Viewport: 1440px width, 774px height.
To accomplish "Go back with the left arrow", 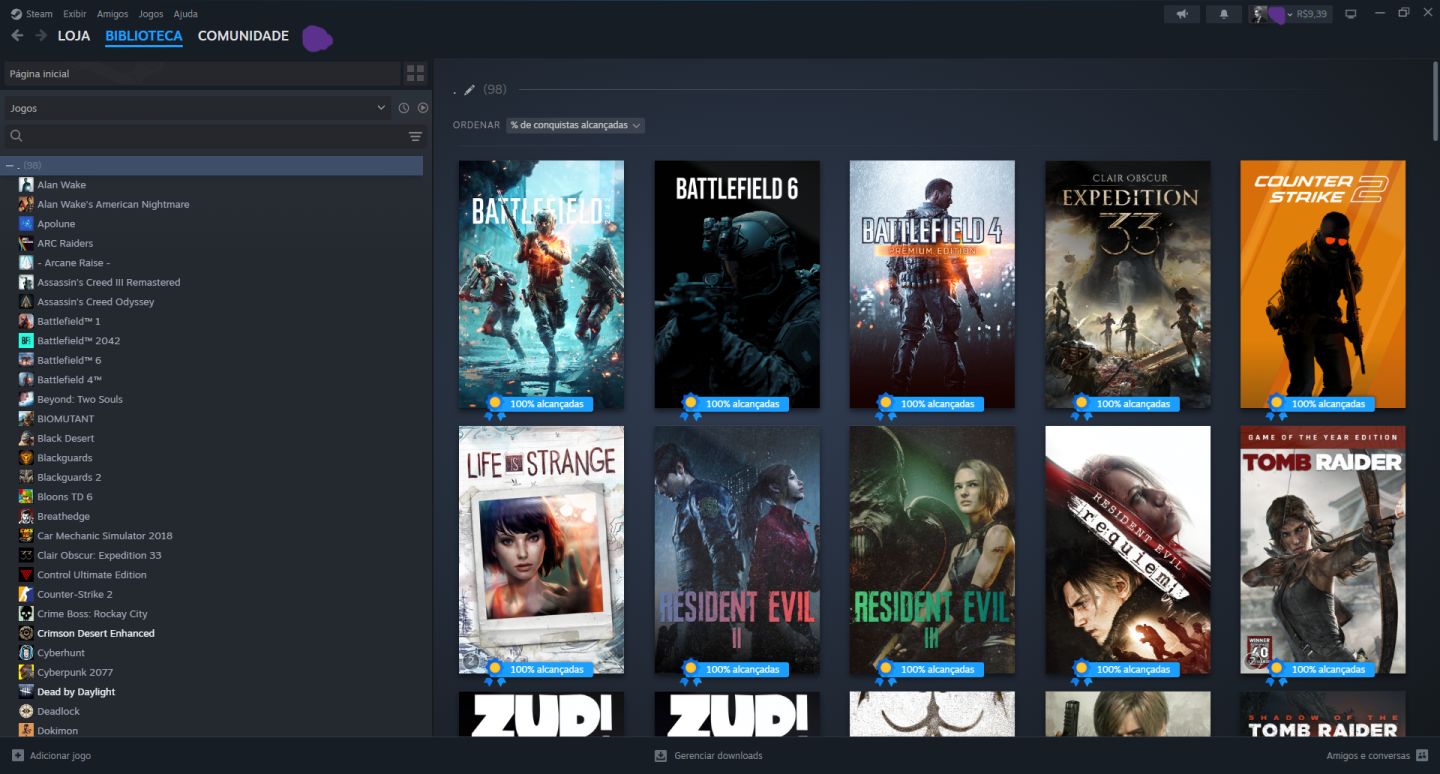I will pyautogui.click(x=17, y=36).
